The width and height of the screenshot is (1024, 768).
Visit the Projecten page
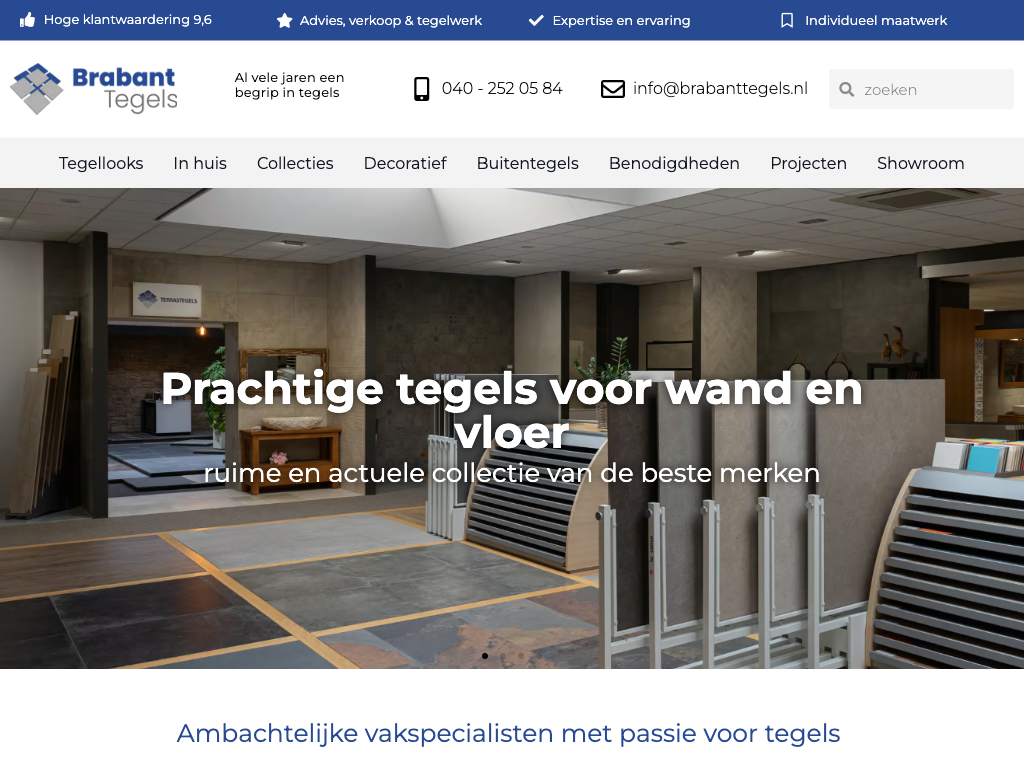(x=808, y=163)
